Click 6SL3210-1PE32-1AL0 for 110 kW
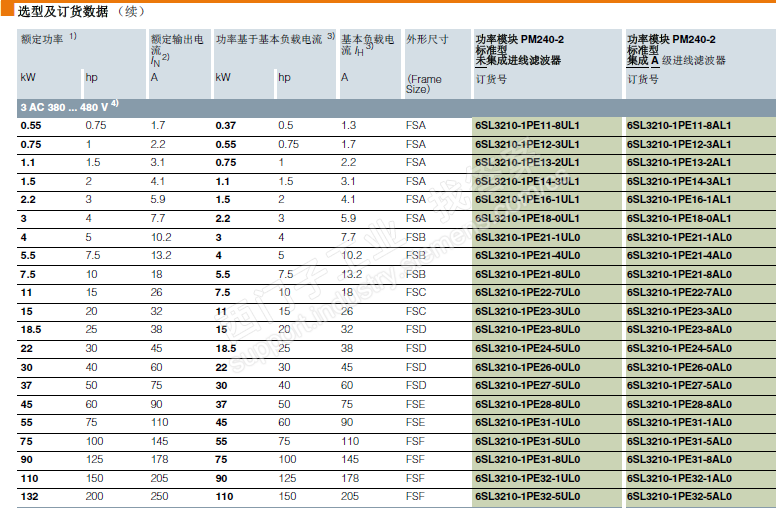This screenshot has width=779, height=508. click(679, 479)
